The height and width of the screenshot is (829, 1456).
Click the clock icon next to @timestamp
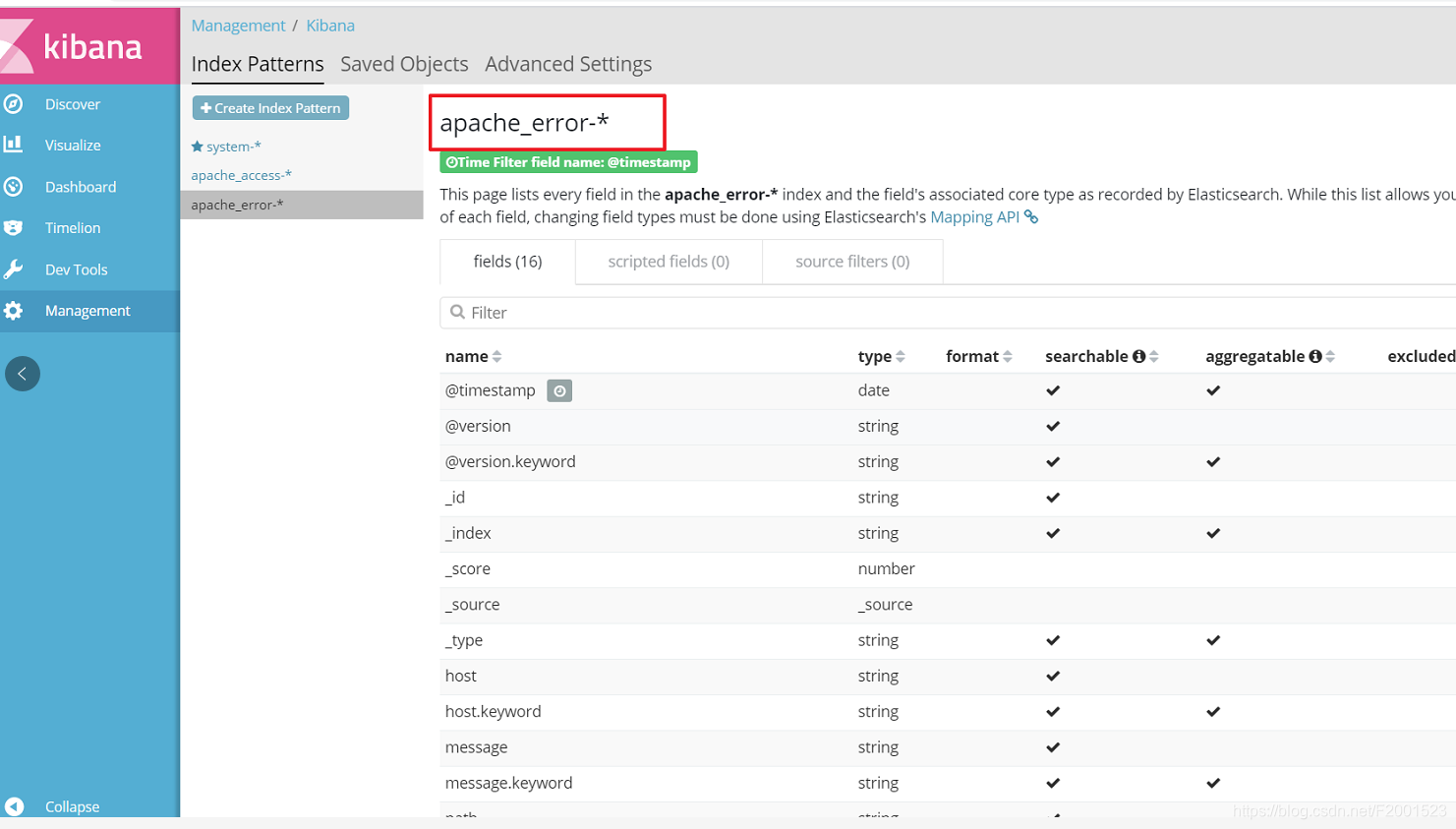point(559,391)
